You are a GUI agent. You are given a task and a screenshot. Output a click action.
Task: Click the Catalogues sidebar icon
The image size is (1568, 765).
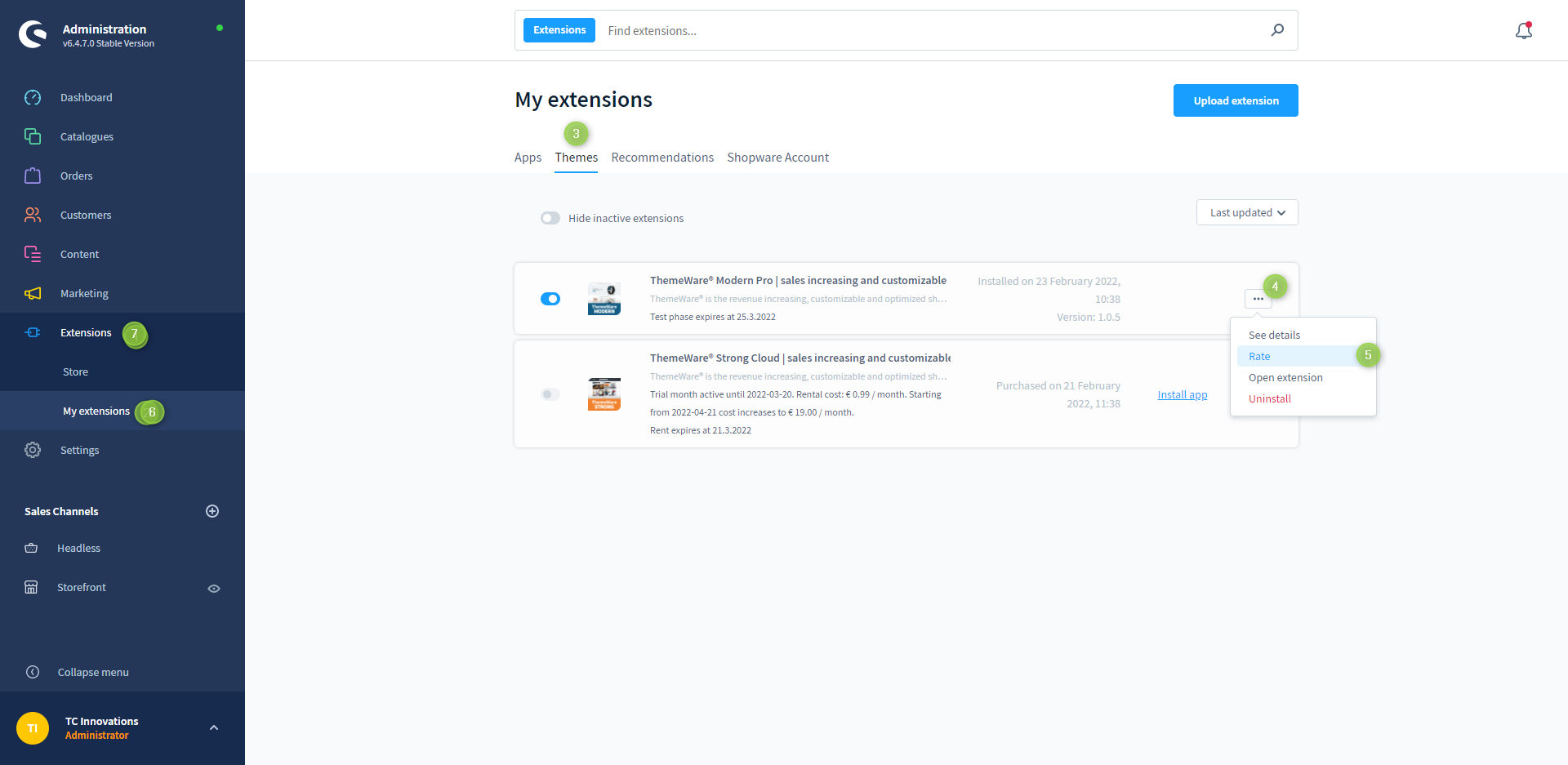(33, 136)
